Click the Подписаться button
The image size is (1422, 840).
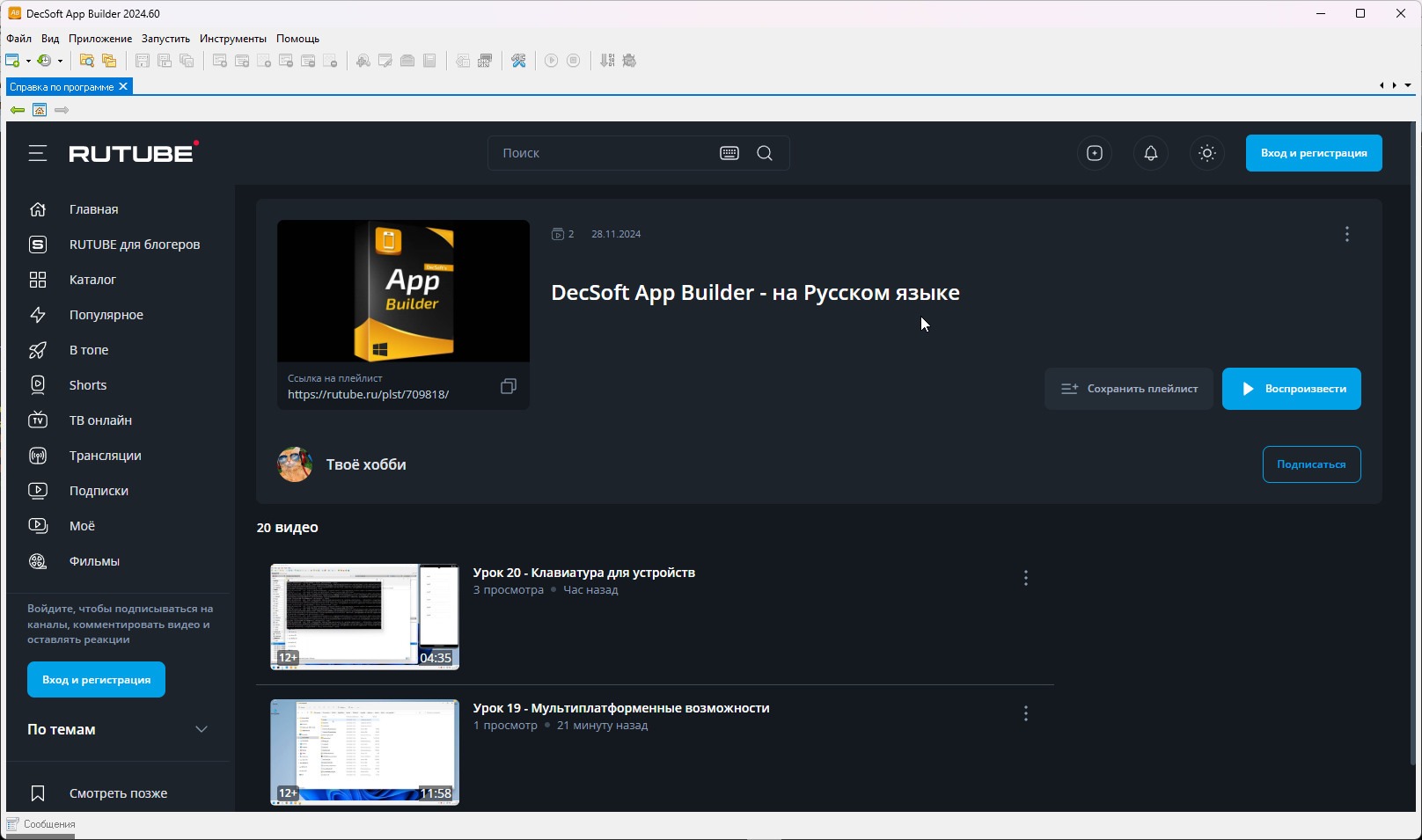point(1311,464)
